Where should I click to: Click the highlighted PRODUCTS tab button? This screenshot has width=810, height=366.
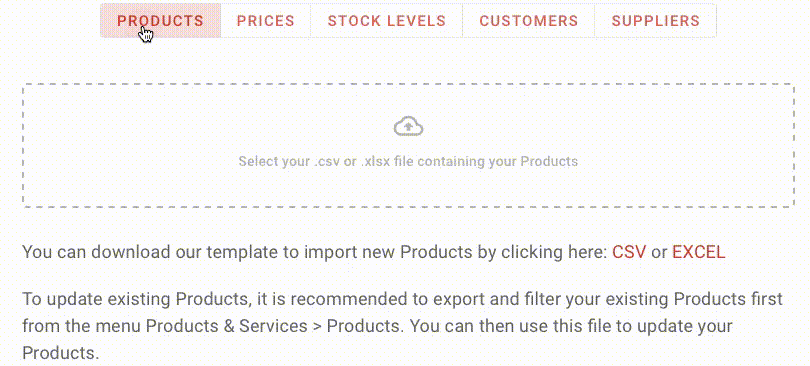[160, 21]
